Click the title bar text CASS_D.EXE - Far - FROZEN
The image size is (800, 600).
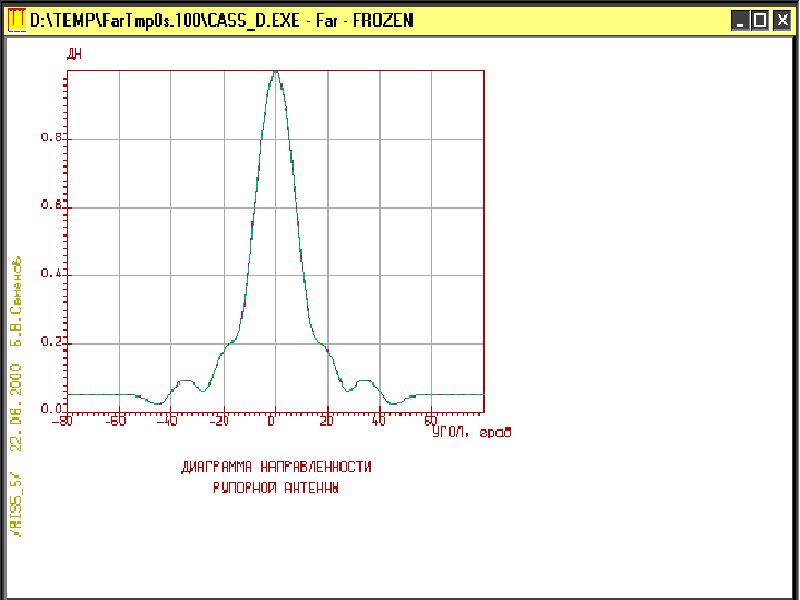click(x=222, y=21)
